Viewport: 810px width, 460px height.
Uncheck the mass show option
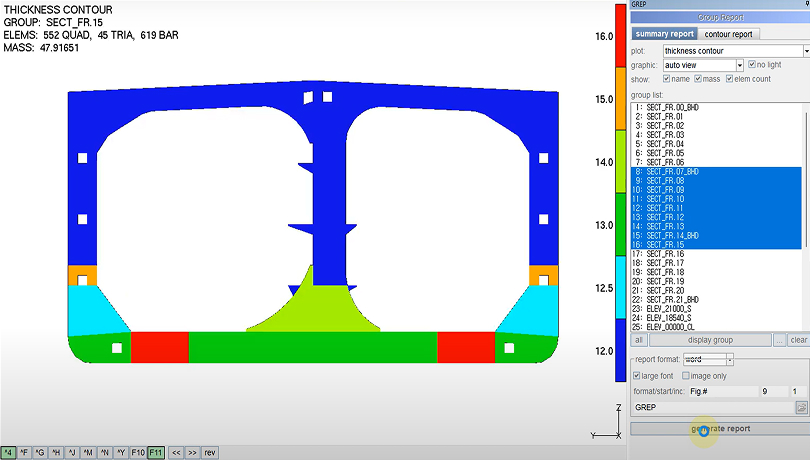[x=696, y=79]
